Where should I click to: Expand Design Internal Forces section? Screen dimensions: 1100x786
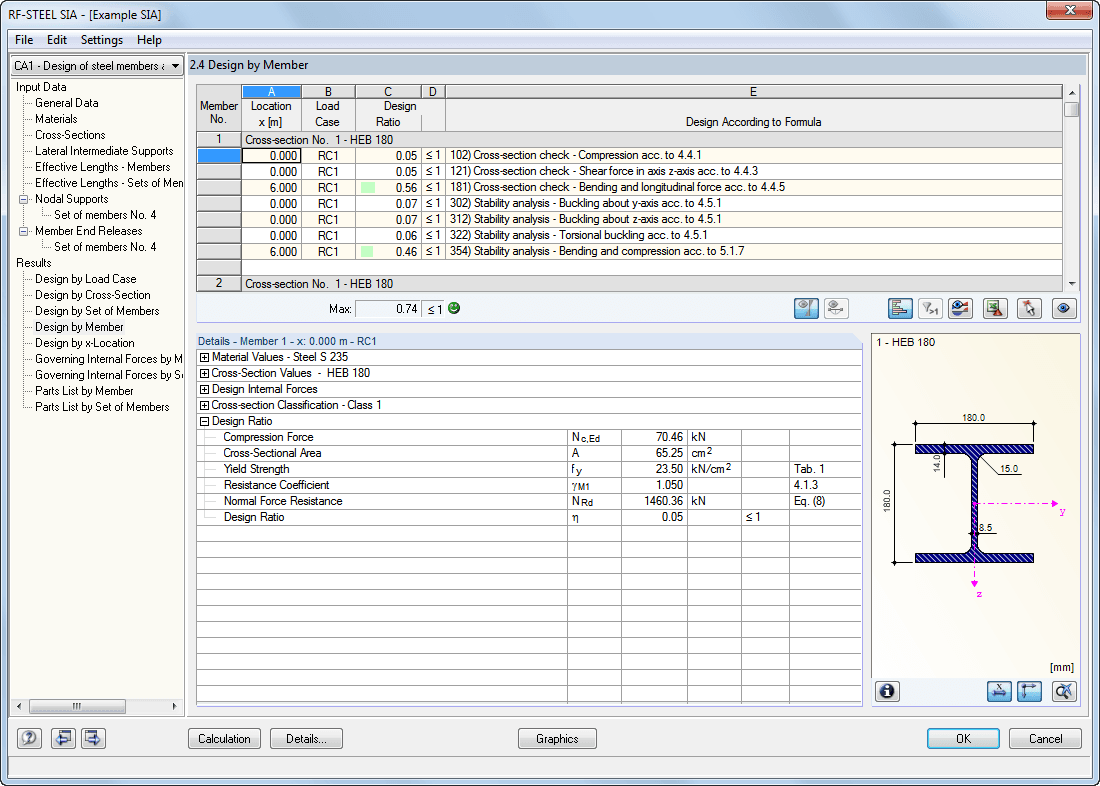(204, 389)
